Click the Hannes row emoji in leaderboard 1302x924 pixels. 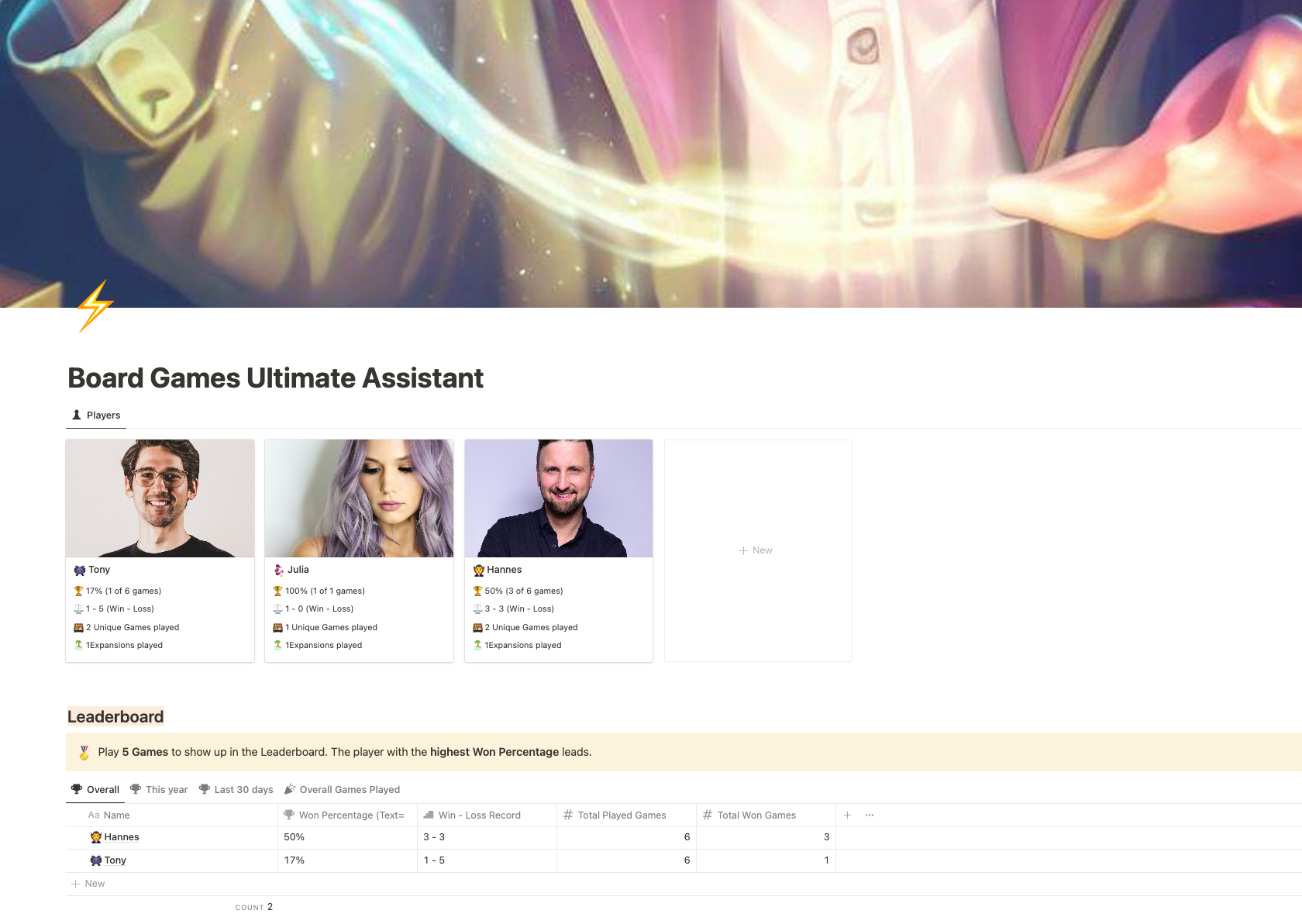[x=96, y=837]
